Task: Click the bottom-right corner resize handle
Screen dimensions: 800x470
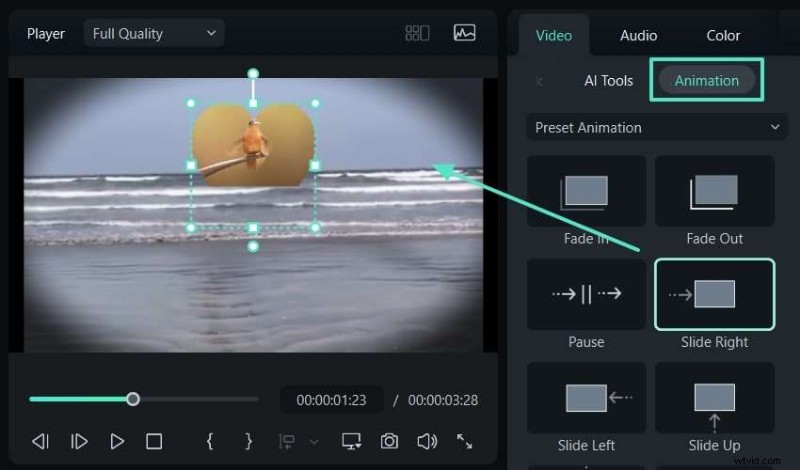Action: pyautogui.click(x=315, y=228)
